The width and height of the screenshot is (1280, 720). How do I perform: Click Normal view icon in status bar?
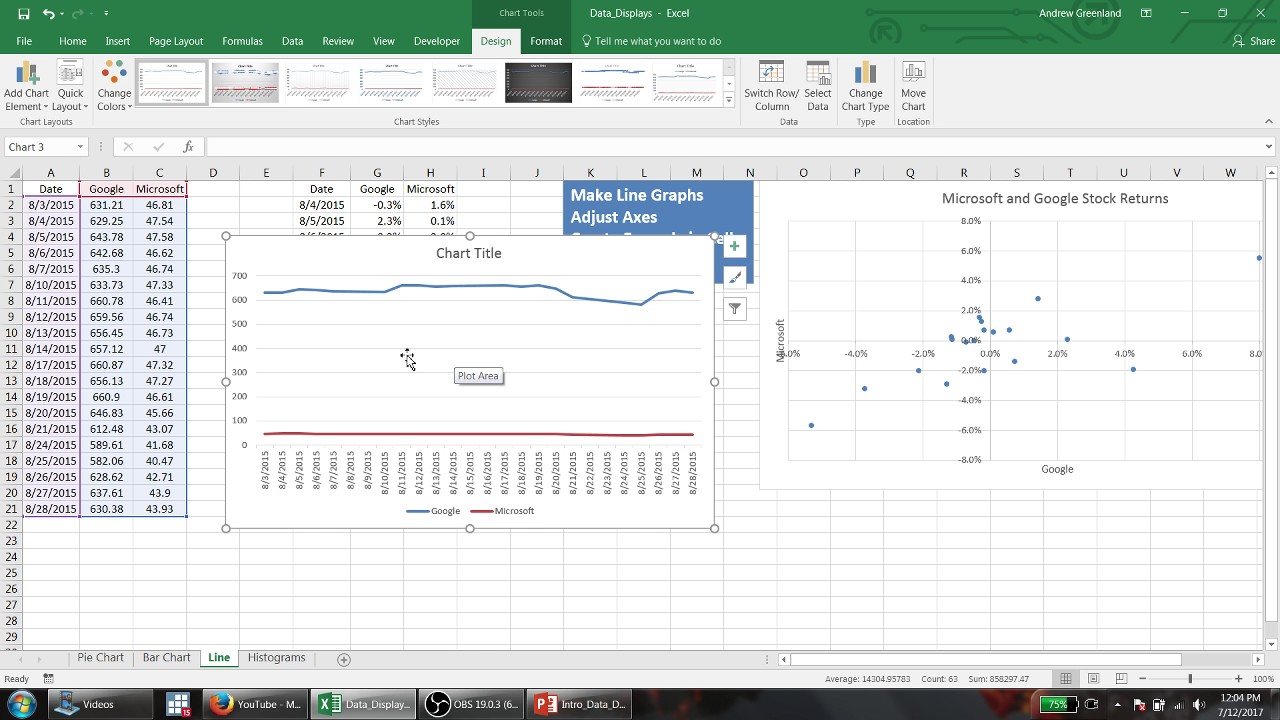tap(1066, 679)
